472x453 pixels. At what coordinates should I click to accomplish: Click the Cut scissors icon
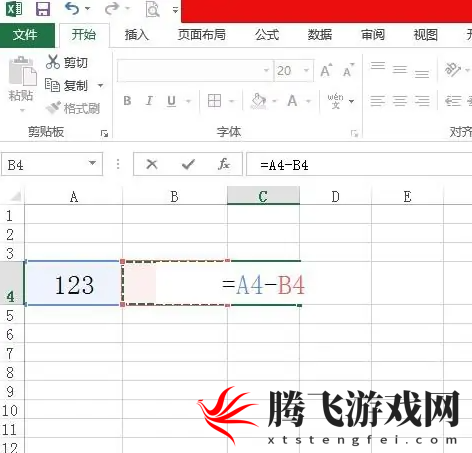[53, 62]
